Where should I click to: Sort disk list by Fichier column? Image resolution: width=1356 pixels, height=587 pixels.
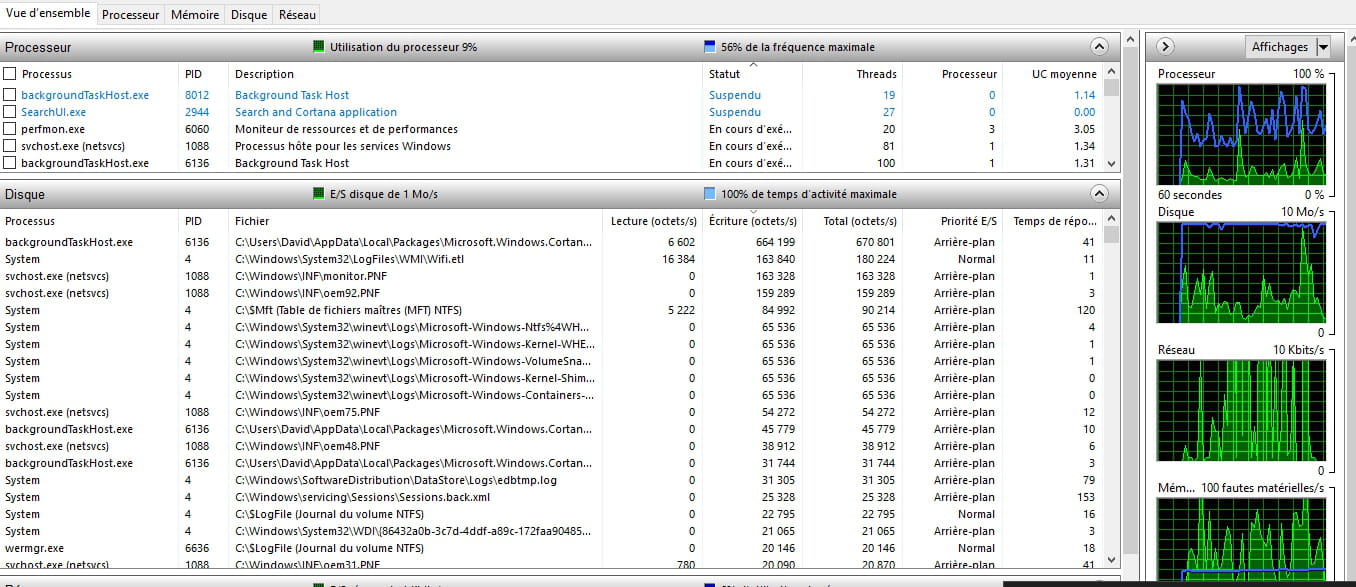point(416,221)
